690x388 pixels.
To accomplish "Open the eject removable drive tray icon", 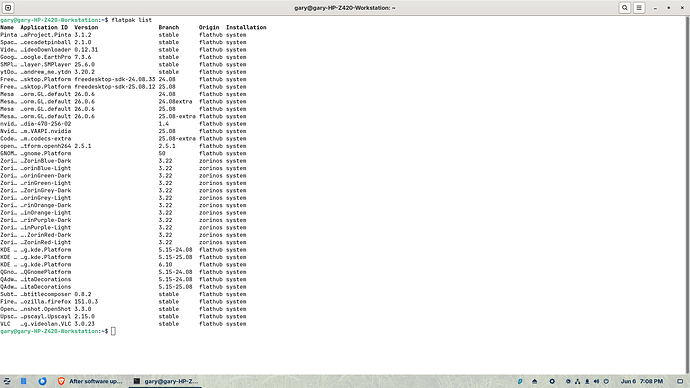I will coord(534,381).
